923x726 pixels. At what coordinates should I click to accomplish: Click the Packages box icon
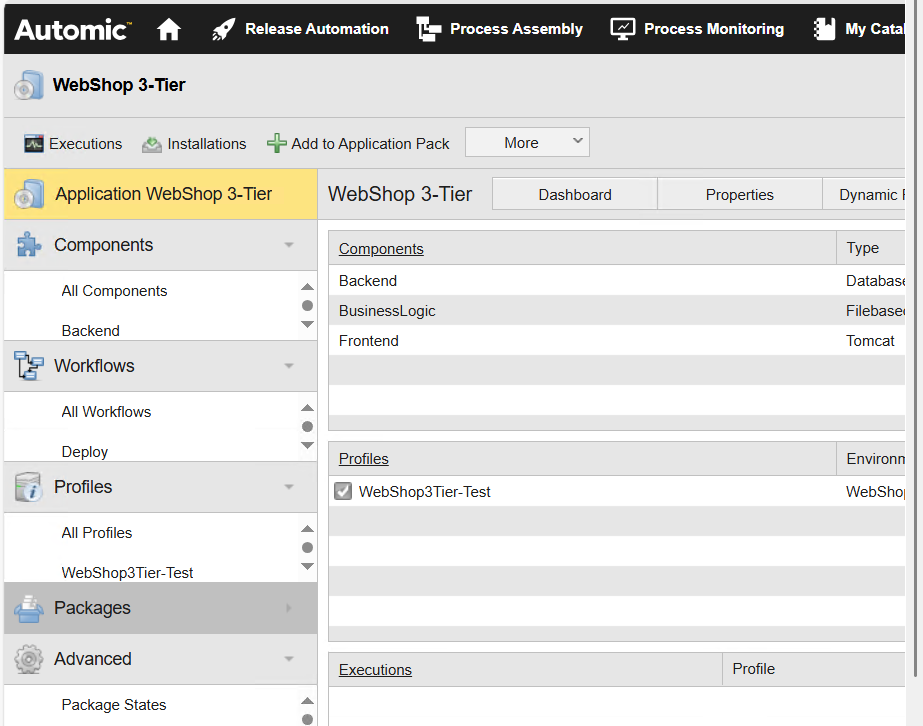(x=28, y=608)
